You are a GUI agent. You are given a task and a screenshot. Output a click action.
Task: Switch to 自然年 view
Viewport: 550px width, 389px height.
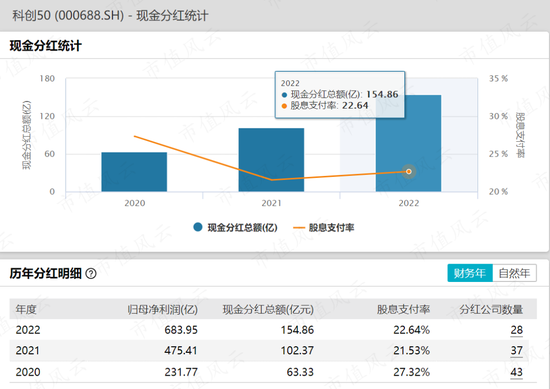514,273
